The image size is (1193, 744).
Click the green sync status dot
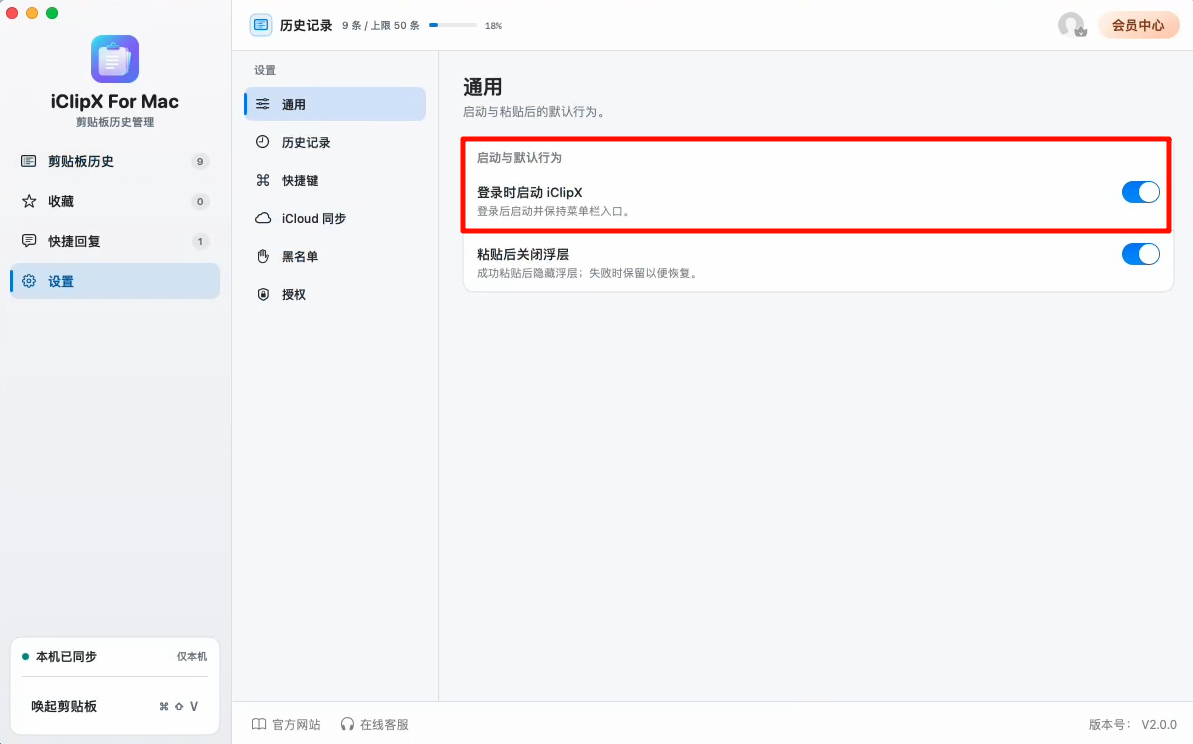pyautogui.click(x=25, y=657)
